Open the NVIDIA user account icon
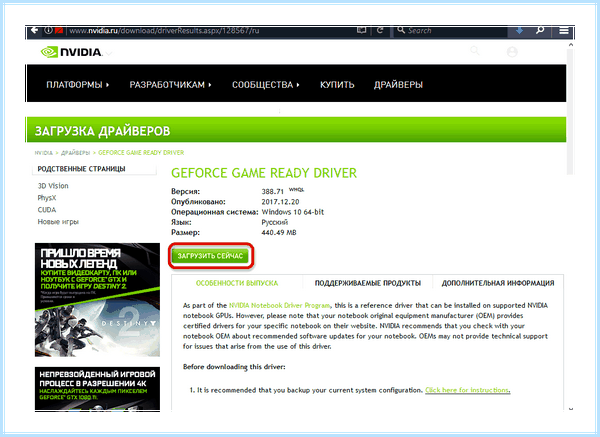 click(512, 52)
